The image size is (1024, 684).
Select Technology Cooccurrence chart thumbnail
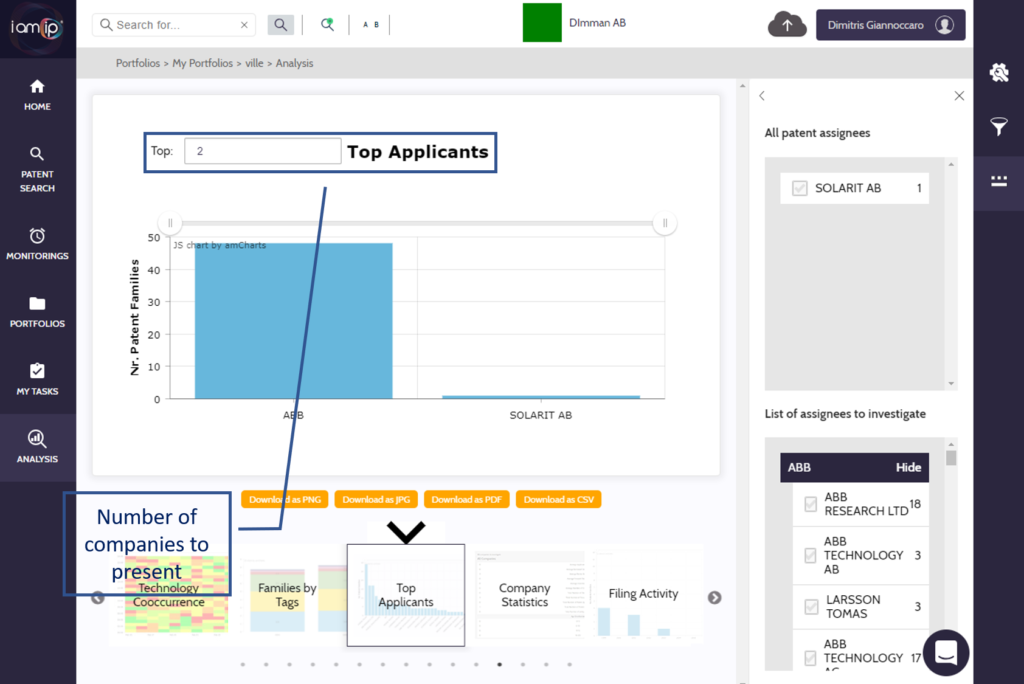tap(168, 595)
